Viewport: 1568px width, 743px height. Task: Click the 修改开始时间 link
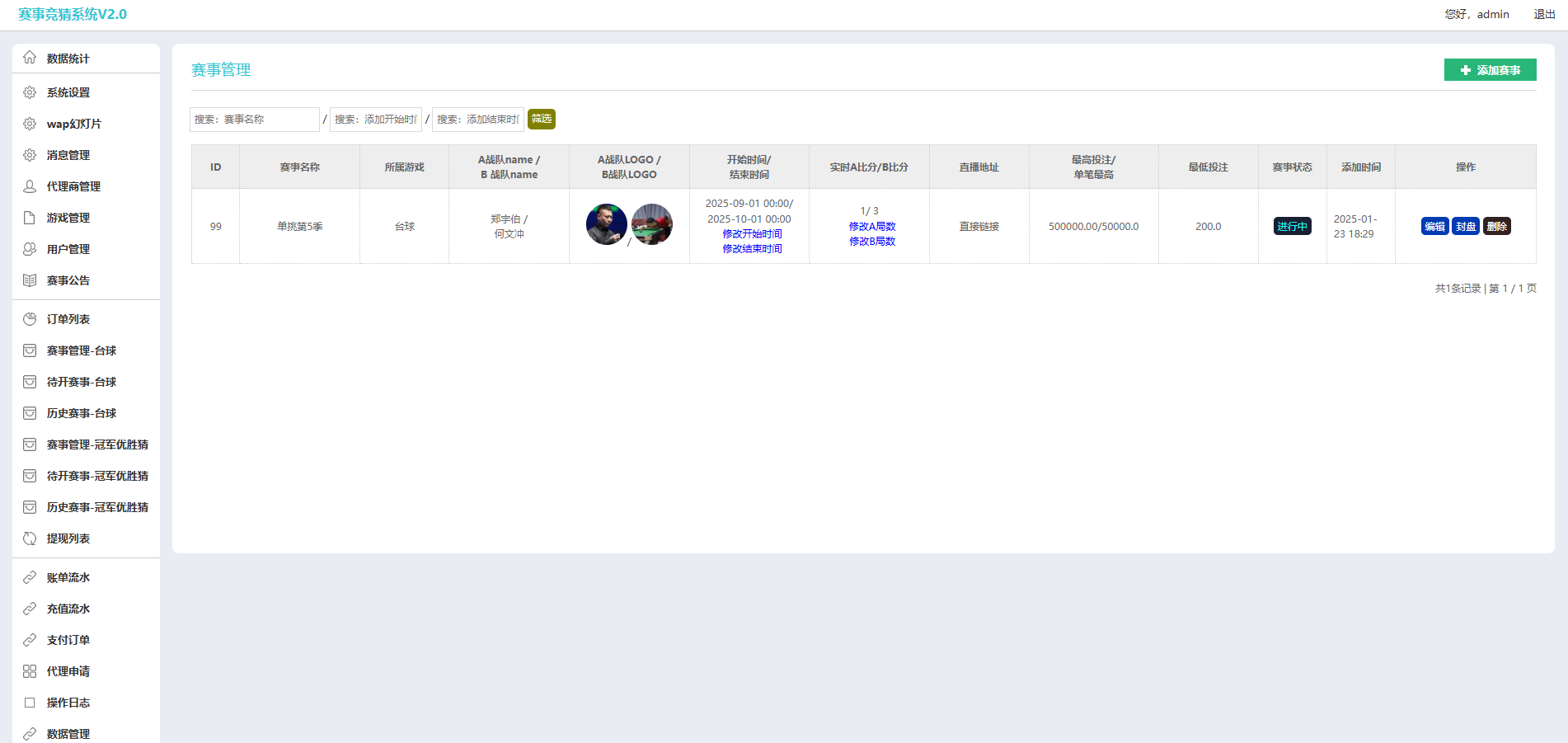click(x=752, y=234)
